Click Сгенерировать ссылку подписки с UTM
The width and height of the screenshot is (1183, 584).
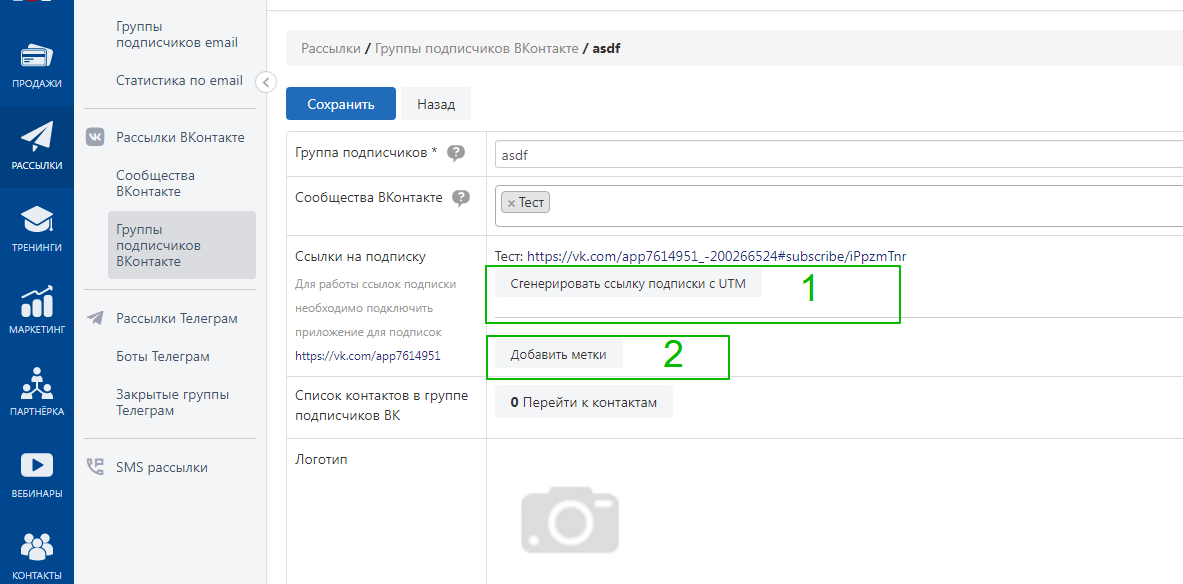627,284
